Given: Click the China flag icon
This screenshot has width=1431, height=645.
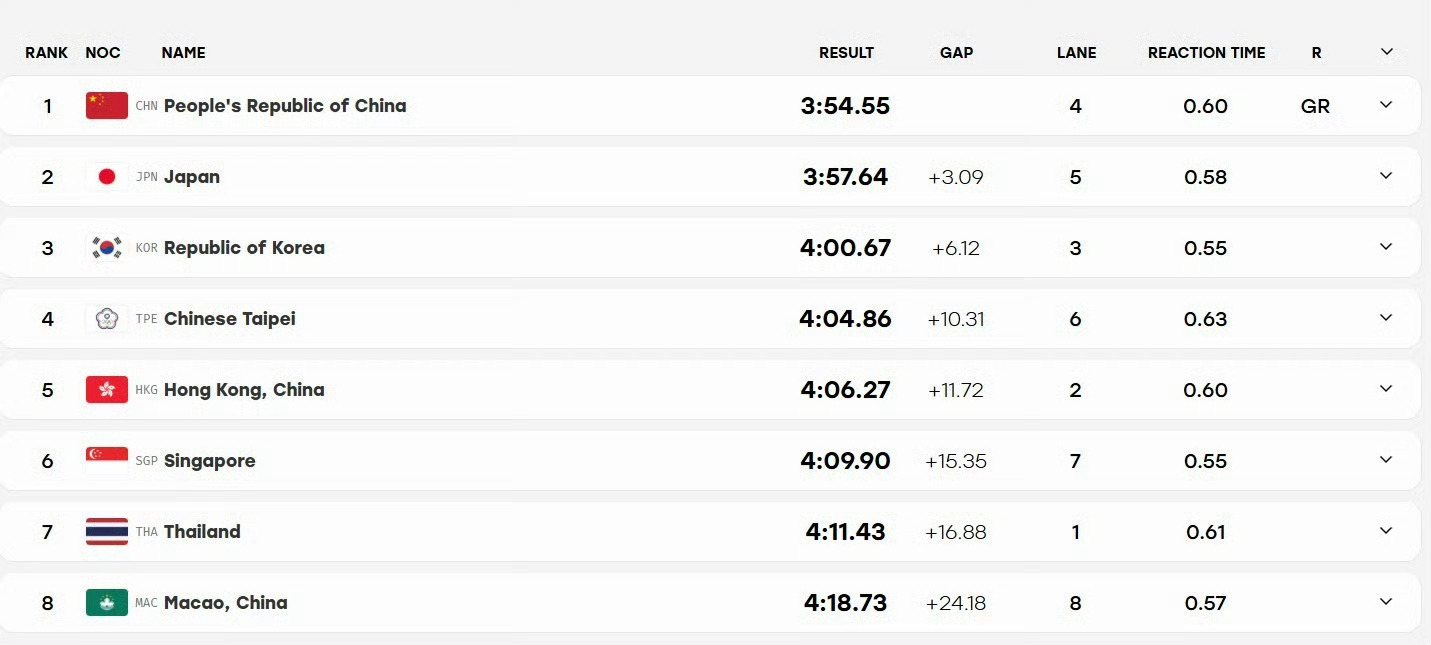Looking at the screenshot, I should [107, 106].
